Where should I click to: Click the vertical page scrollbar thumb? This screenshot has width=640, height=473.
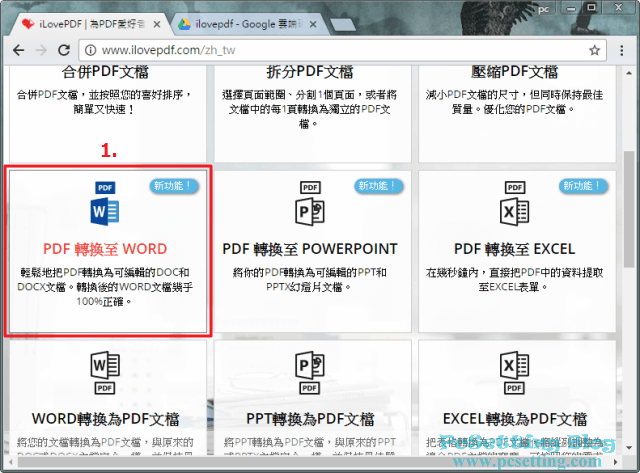(x=630, y=220)
